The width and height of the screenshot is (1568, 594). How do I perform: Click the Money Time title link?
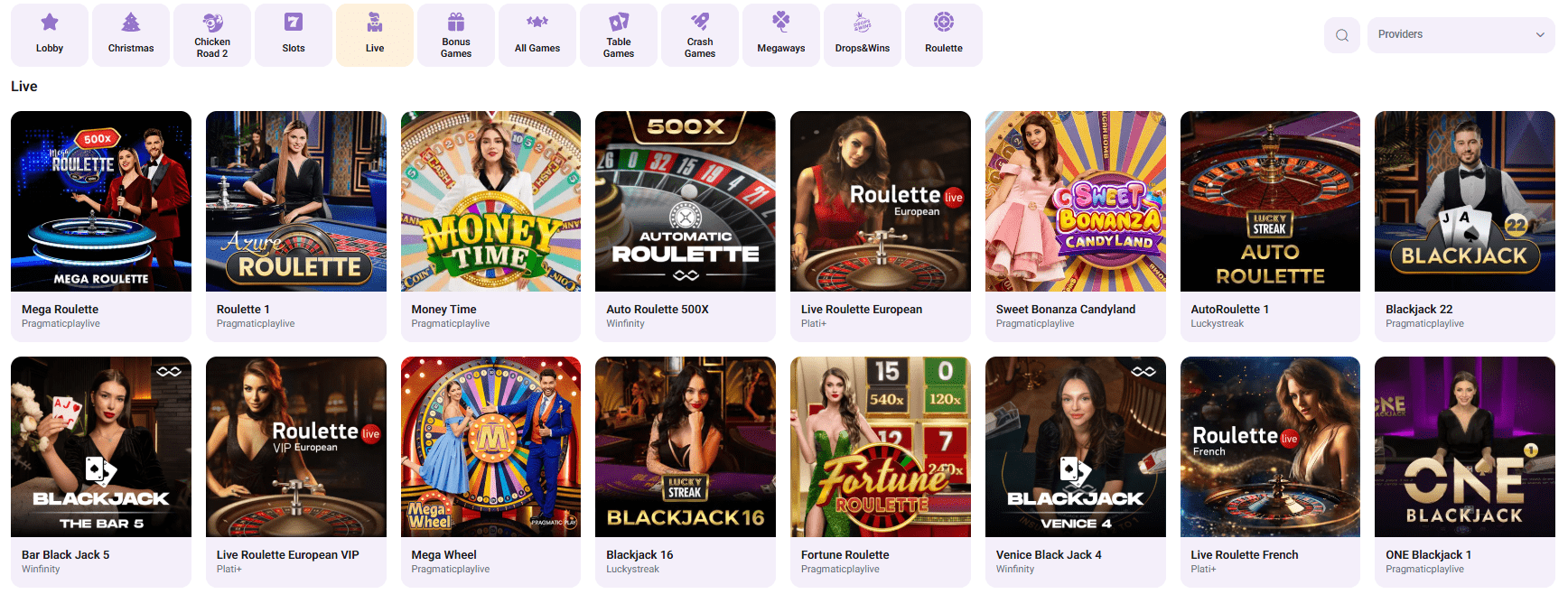(x=443, y=310)
